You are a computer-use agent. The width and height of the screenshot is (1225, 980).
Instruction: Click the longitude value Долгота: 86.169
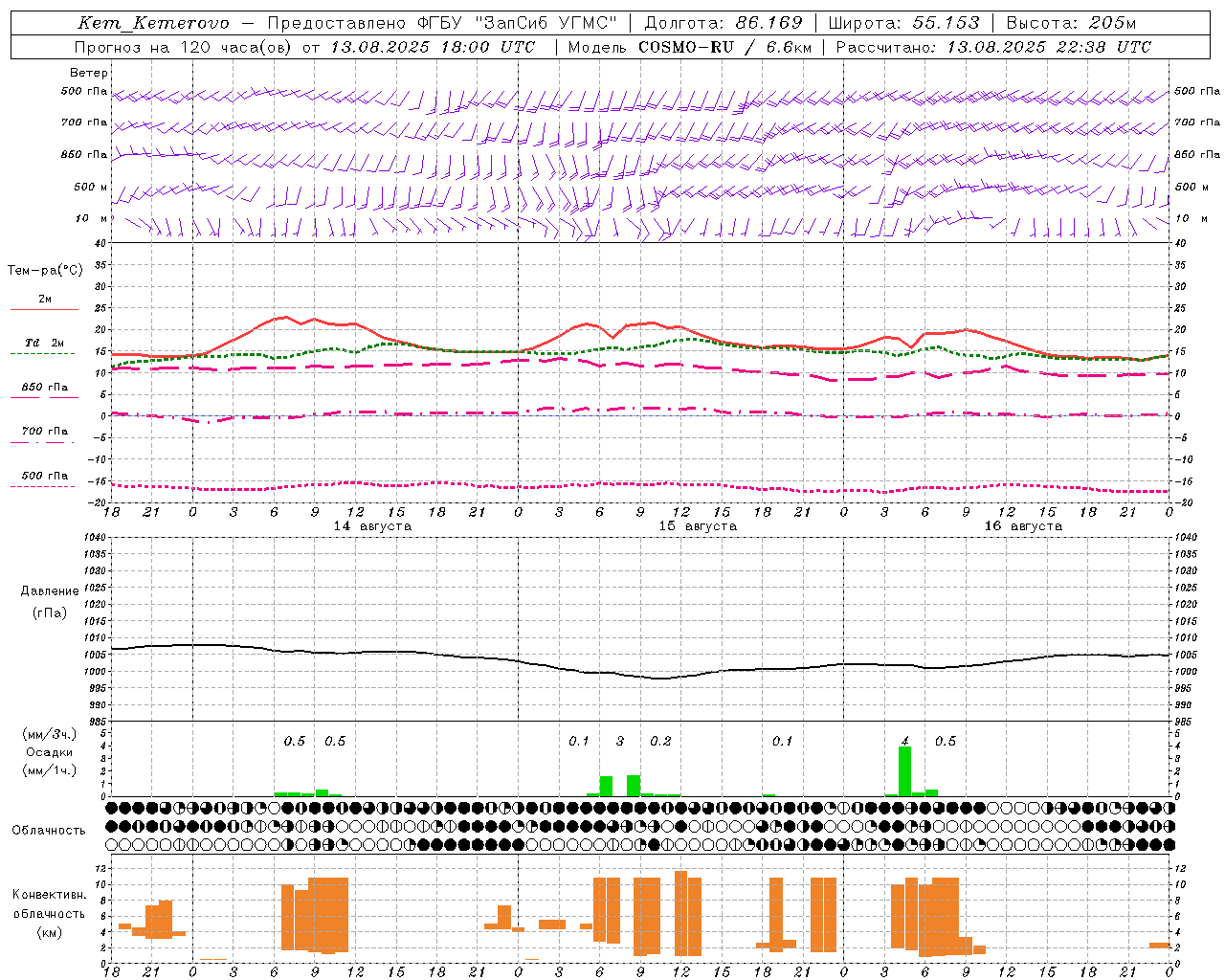coord(725,23)
